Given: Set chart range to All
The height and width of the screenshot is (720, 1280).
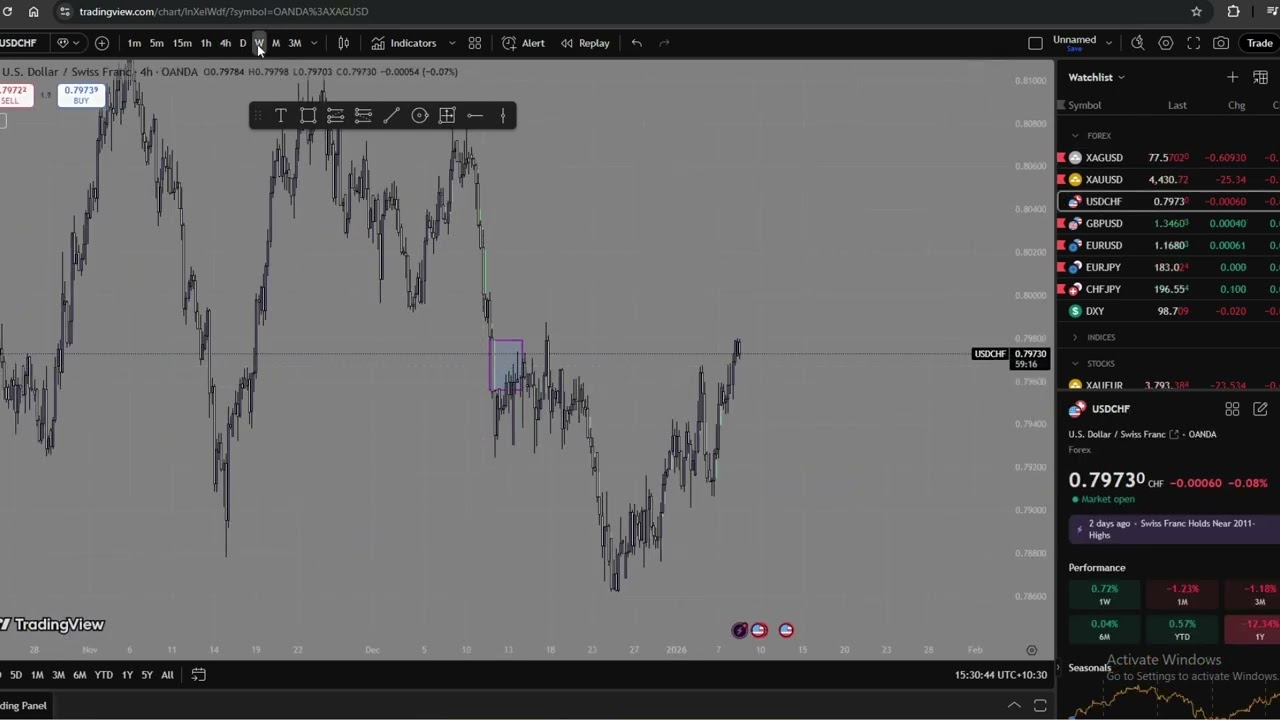Looking at the screenshot, I should click(167, 675).
